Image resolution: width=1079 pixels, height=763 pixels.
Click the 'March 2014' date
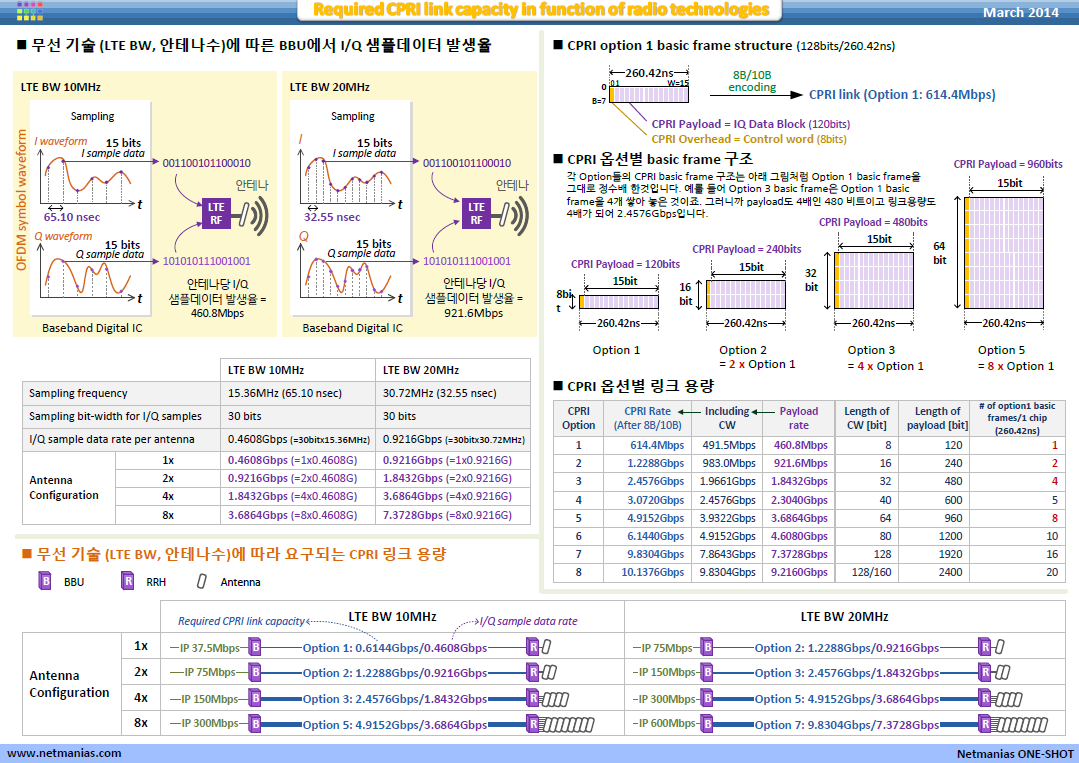[1021, 12]
